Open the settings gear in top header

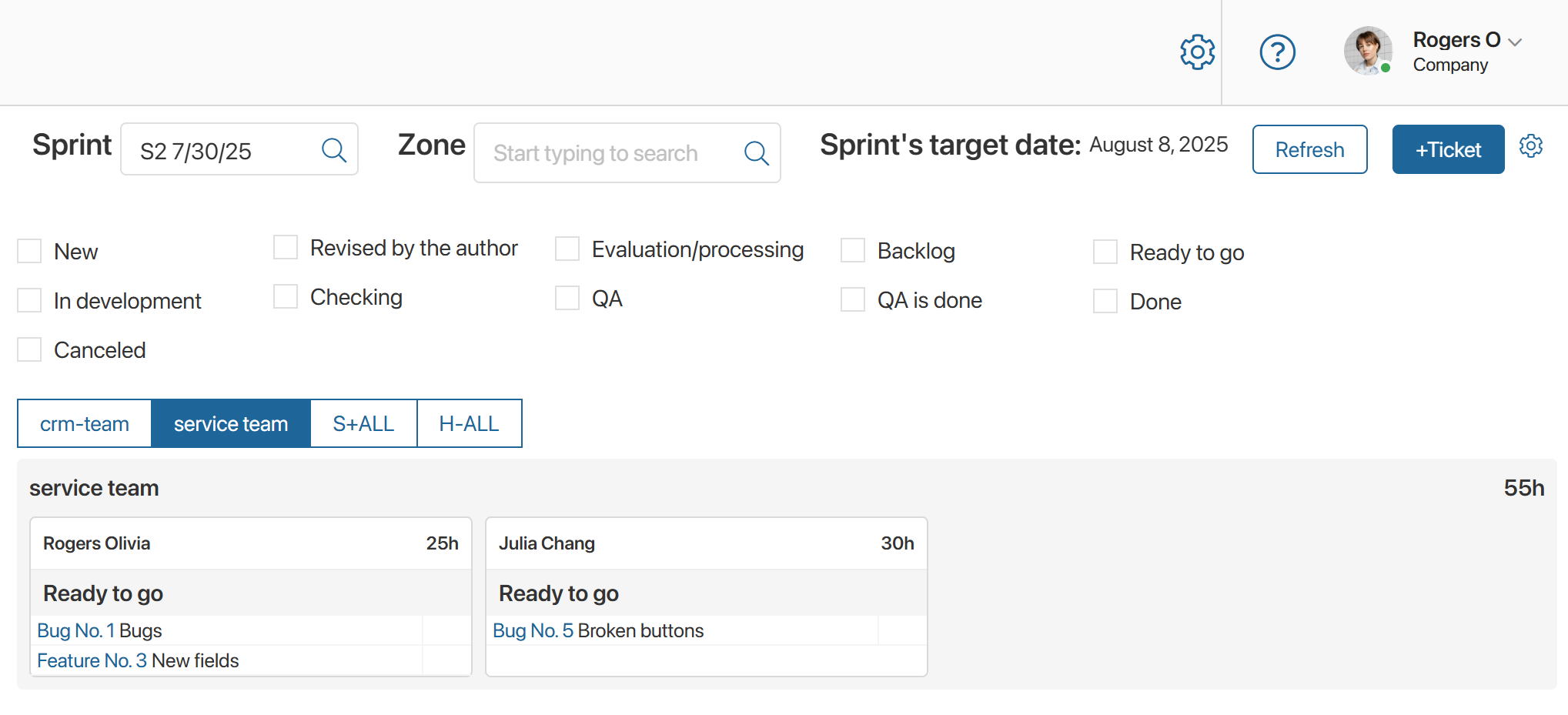[1197, 52]
